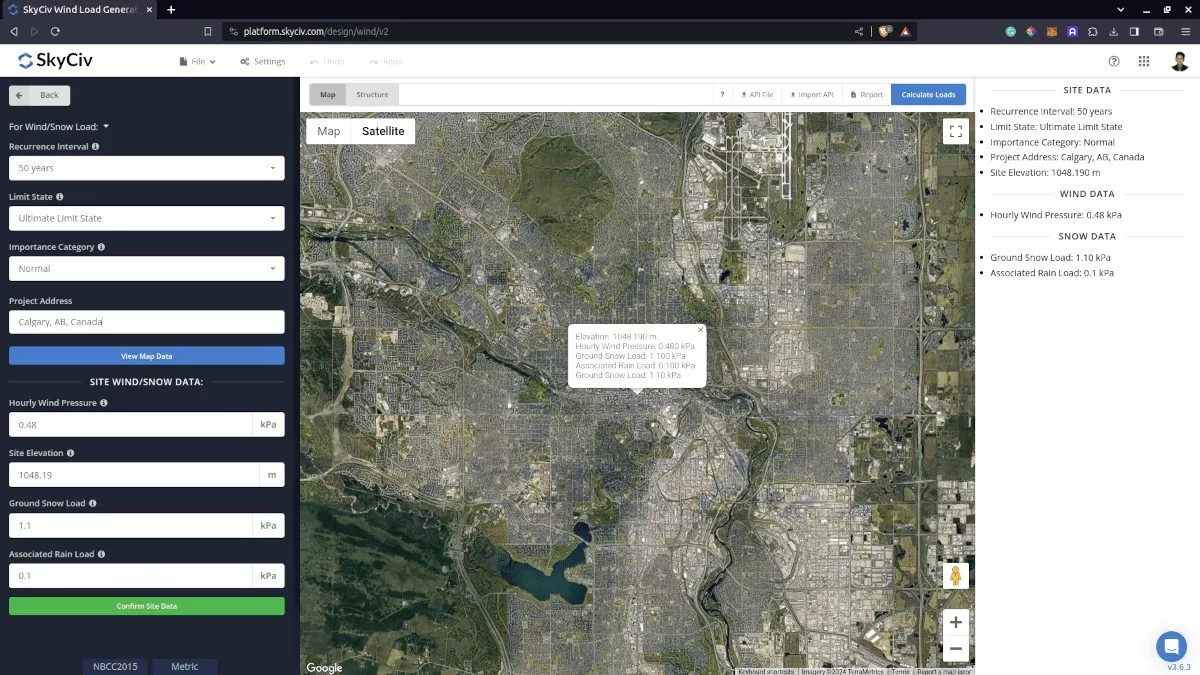Toggle the map fullscreen view
1200x675 pixels.
[955, 131]
